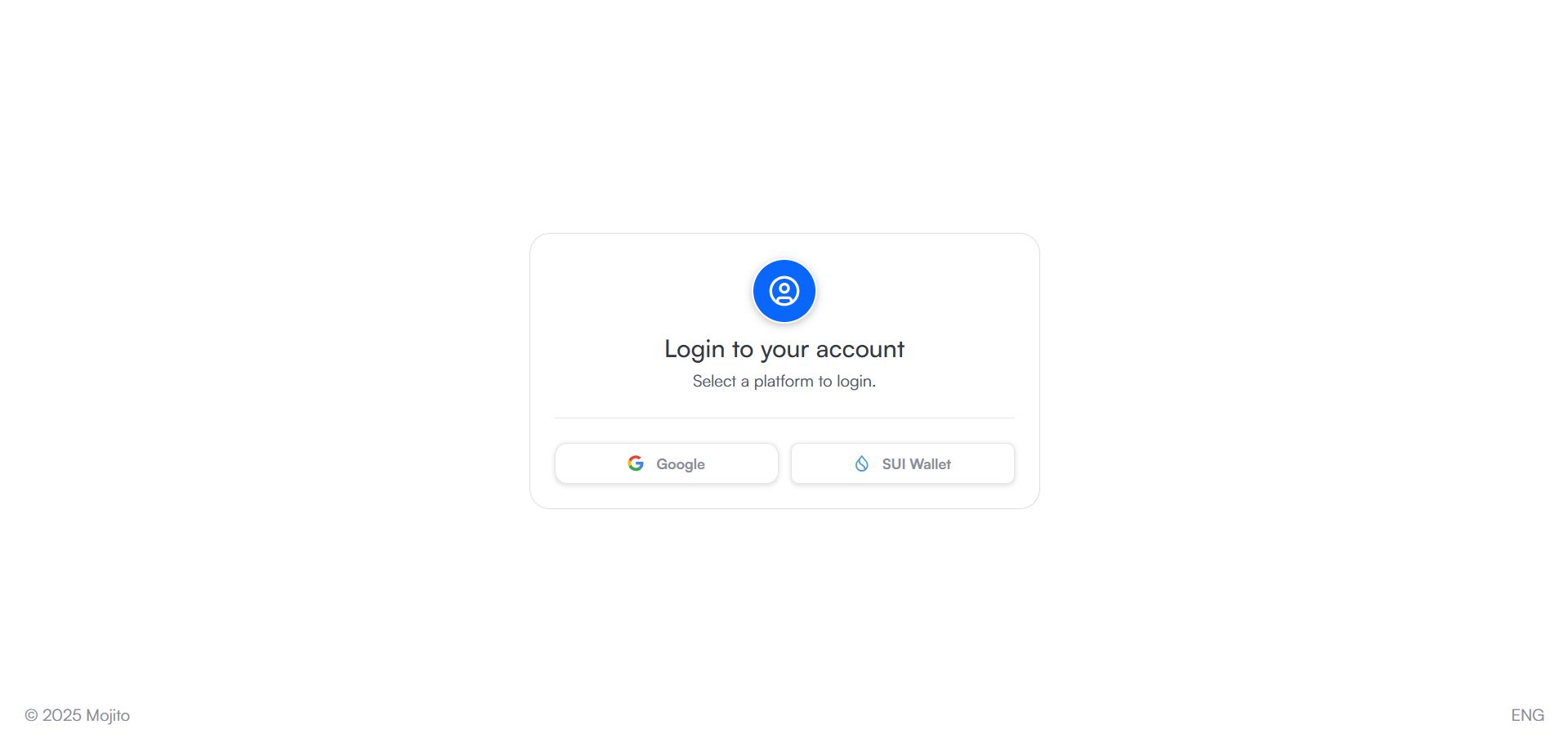Click the person silhouette inside blue circle
Screen dimensions: 1568x738
coord(784,291)
